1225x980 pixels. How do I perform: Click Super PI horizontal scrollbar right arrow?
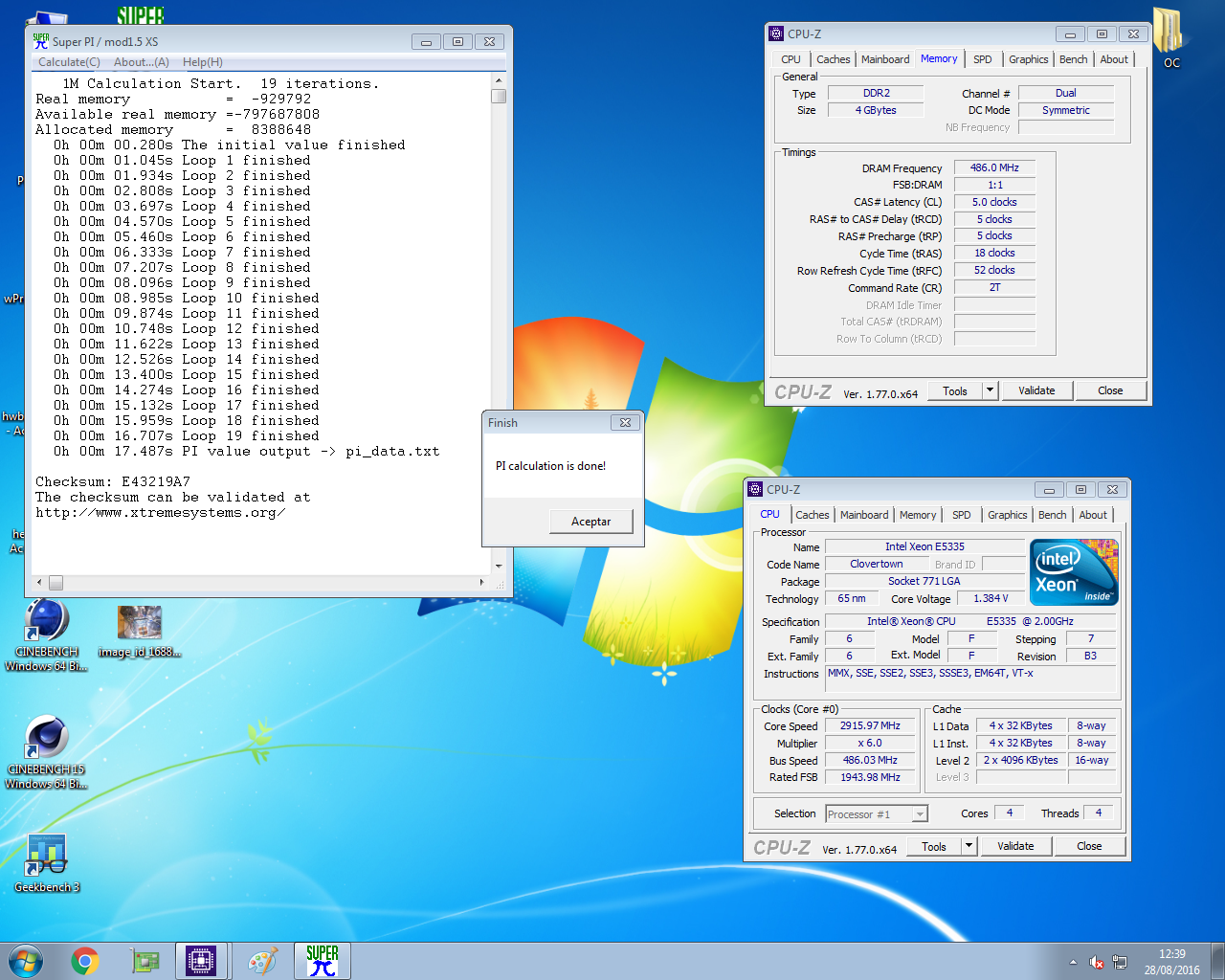coord(481,582)
